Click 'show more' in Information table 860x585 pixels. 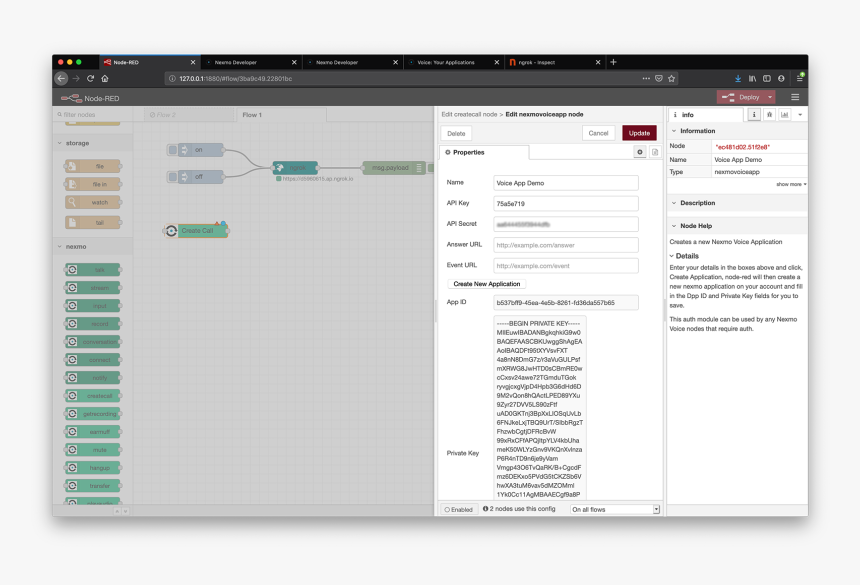(791, 184)
